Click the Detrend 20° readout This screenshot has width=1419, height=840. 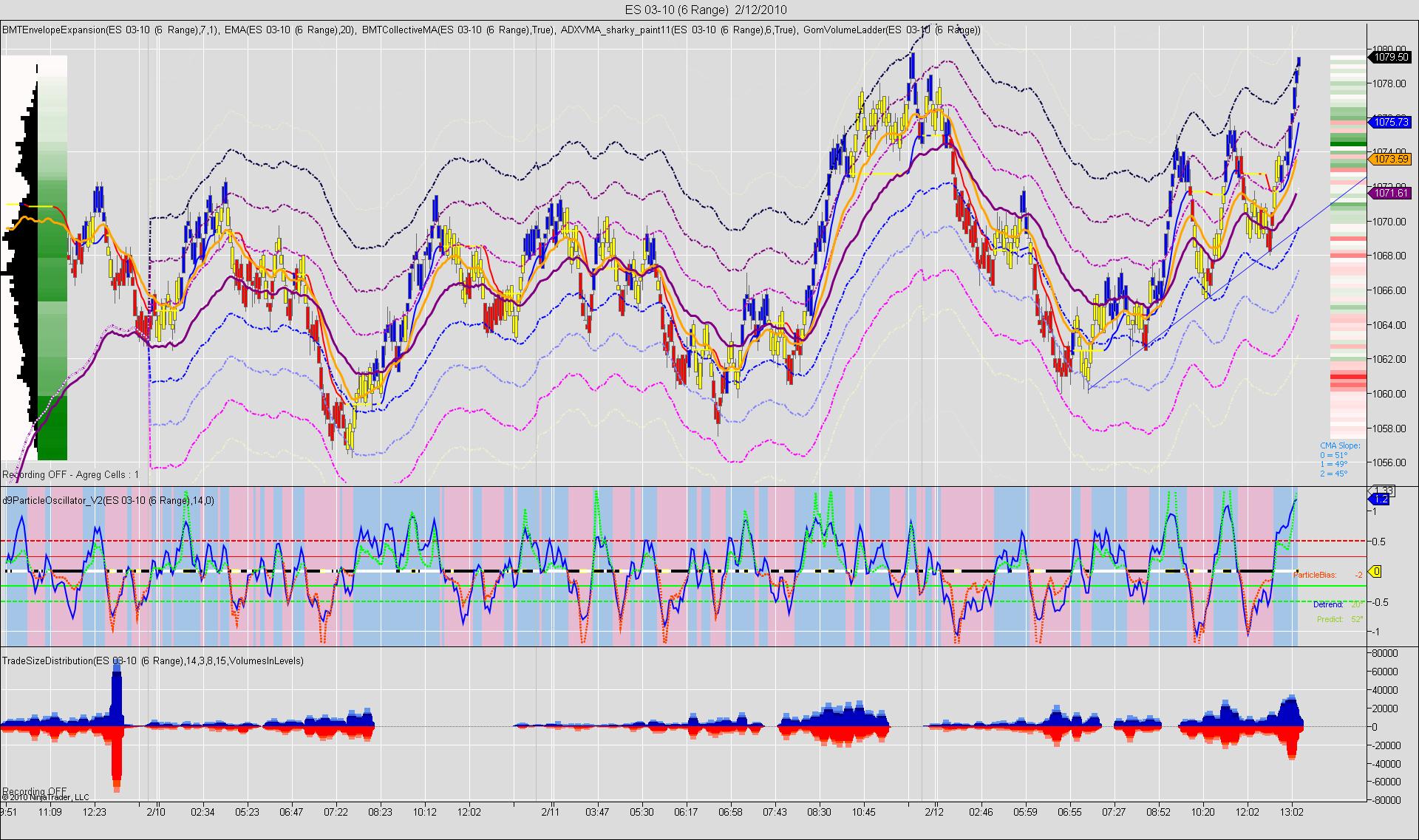pos(1338,604)
